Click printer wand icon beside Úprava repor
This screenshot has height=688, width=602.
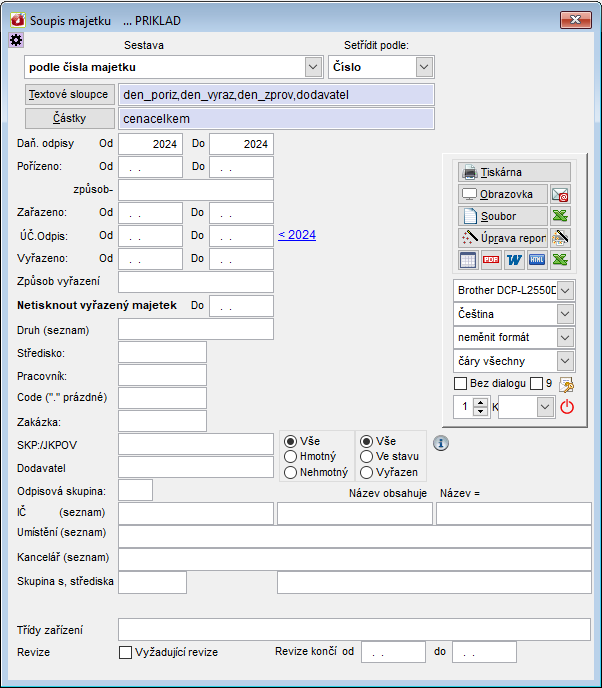560,238
